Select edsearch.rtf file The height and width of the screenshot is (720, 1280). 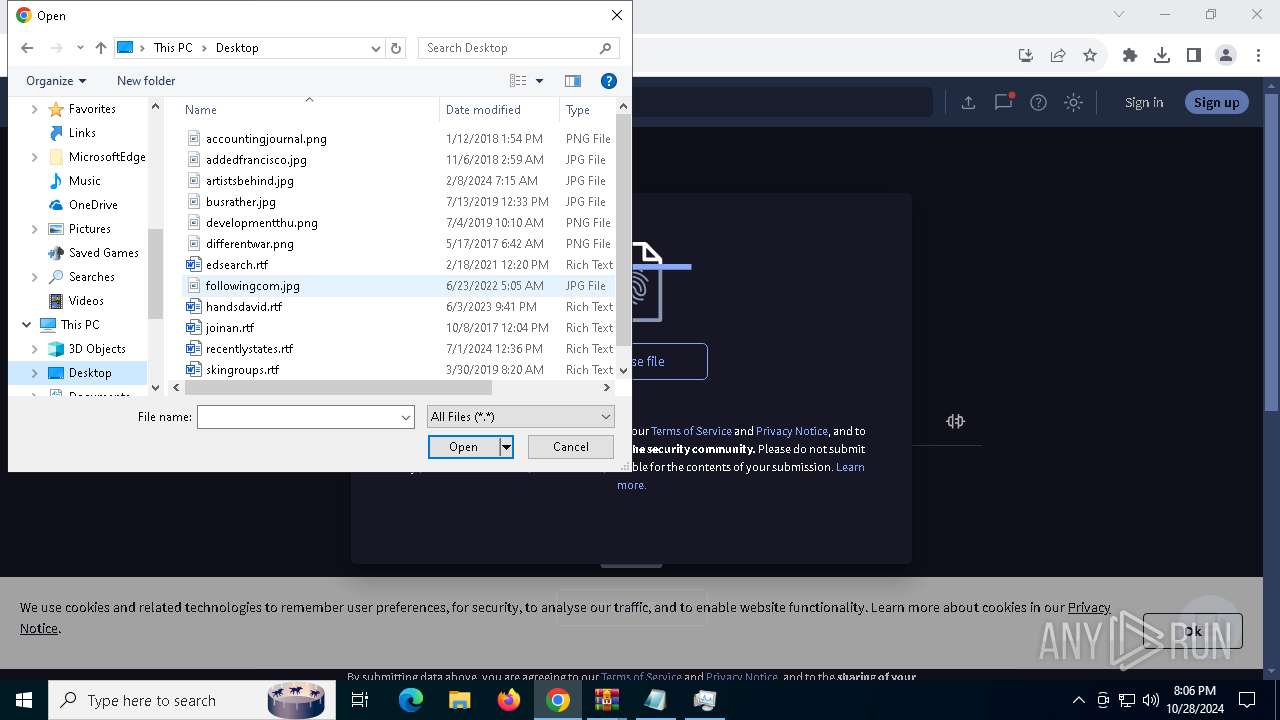click(x=236, y=265)
